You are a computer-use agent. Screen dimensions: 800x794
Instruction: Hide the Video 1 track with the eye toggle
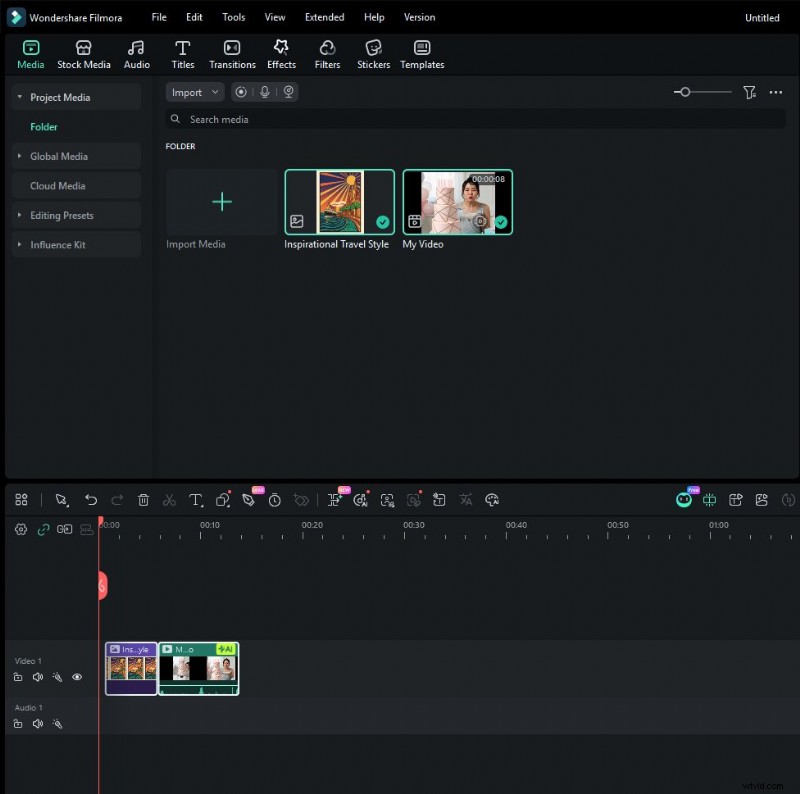click(77, 677)
